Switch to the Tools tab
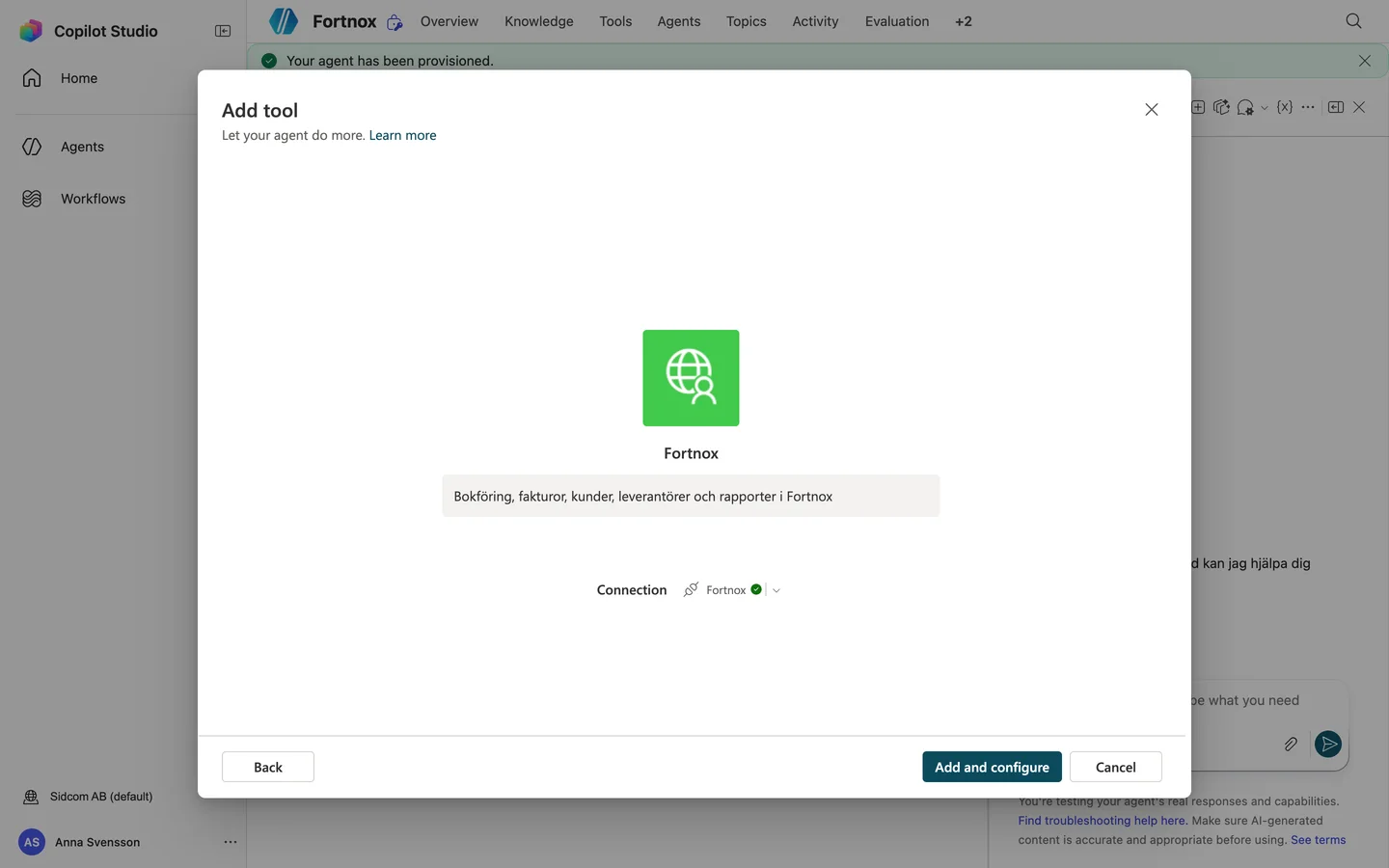The height and width of the screenshot is (868, 1389). (615, 21)
